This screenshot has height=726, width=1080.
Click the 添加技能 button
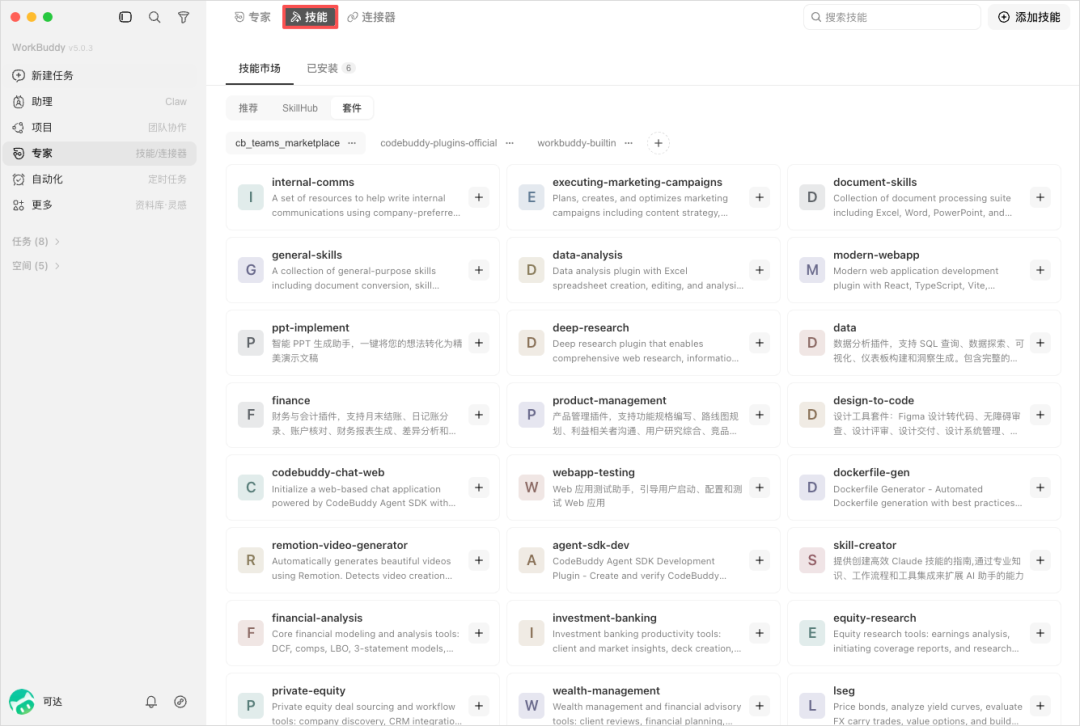tap(1029, 17)
